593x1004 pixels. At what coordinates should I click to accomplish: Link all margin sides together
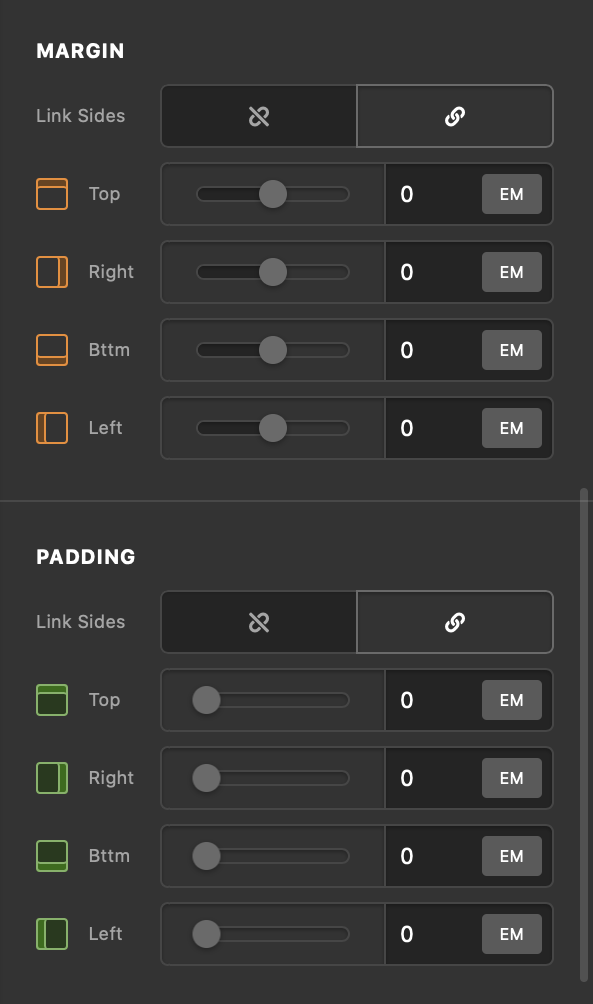455,116
